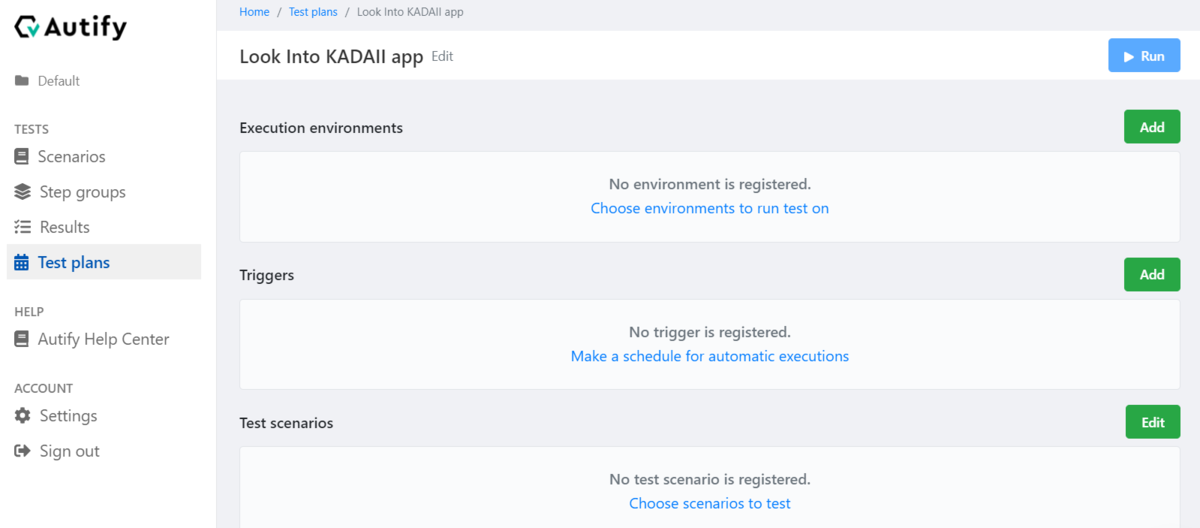Edit the test scenarios list
Image resolution: width=1200 pixels, height=528 pixels.
(1153, 422)
